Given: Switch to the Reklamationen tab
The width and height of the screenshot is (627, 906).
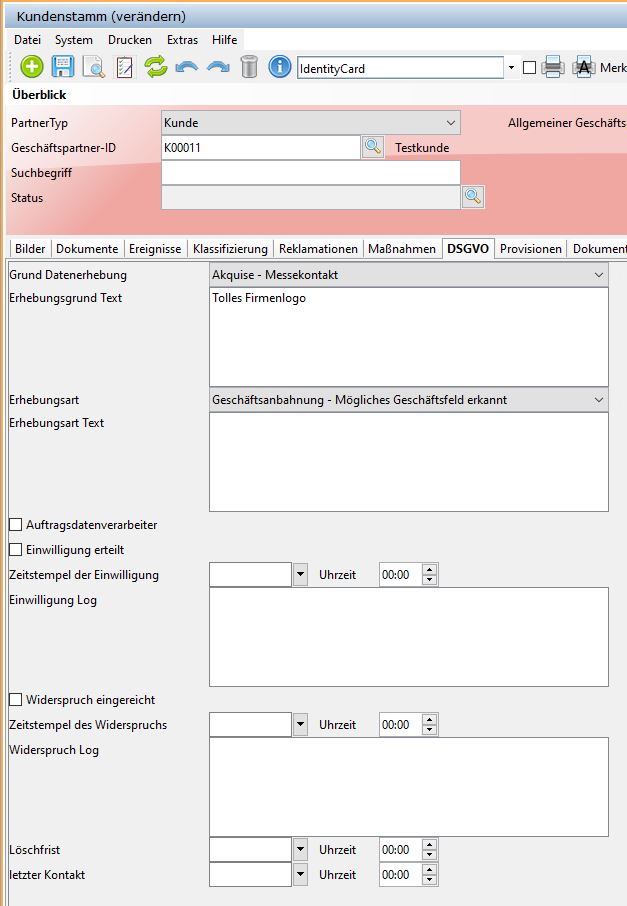Looking at the screenshot, I should [318, 249].
